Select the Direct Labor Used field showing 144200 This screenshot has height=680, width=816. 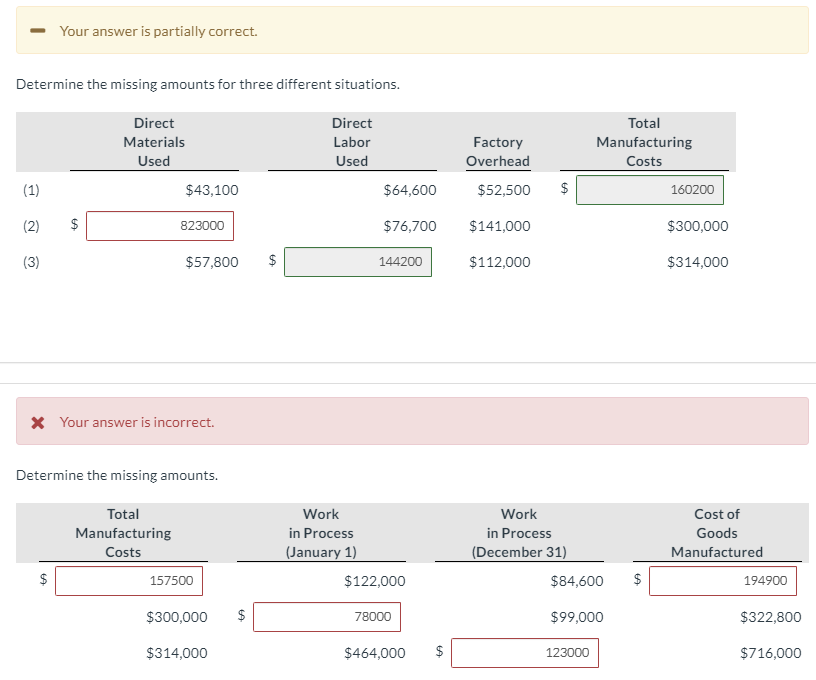click(358, 262)
